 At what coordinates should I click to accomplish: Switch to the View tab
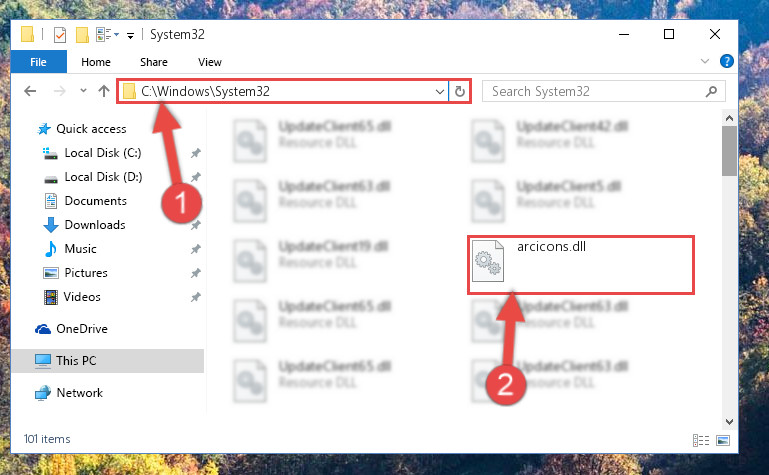point(210,62)
